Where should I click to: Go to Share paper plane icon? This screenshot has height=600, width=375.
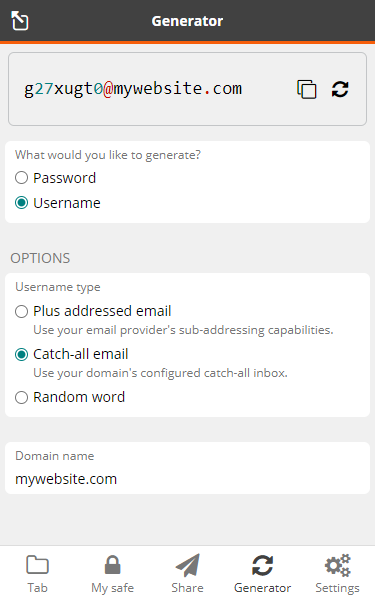click(188, 565)
